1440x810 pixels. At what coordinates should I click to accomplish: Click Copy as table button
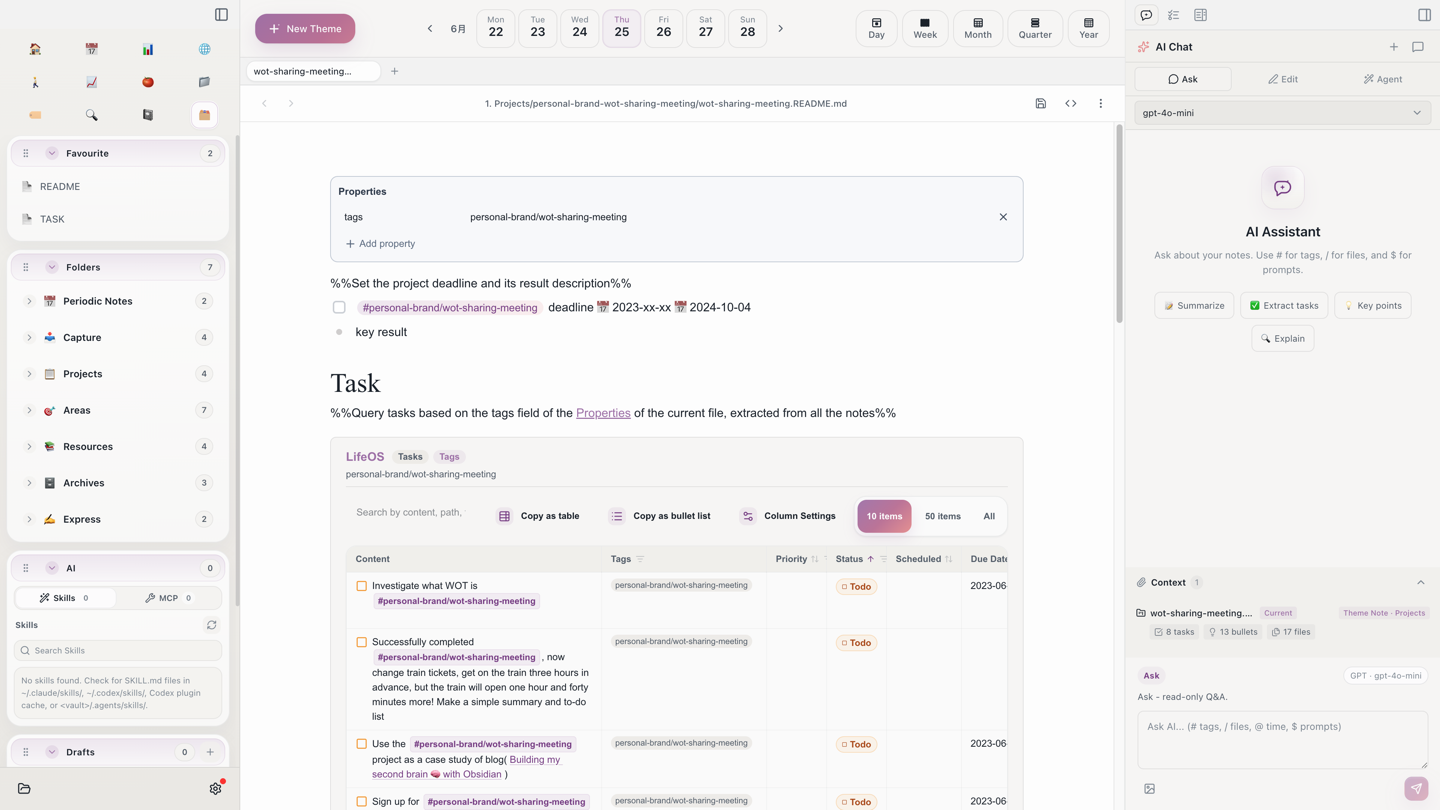pos(538,516)
